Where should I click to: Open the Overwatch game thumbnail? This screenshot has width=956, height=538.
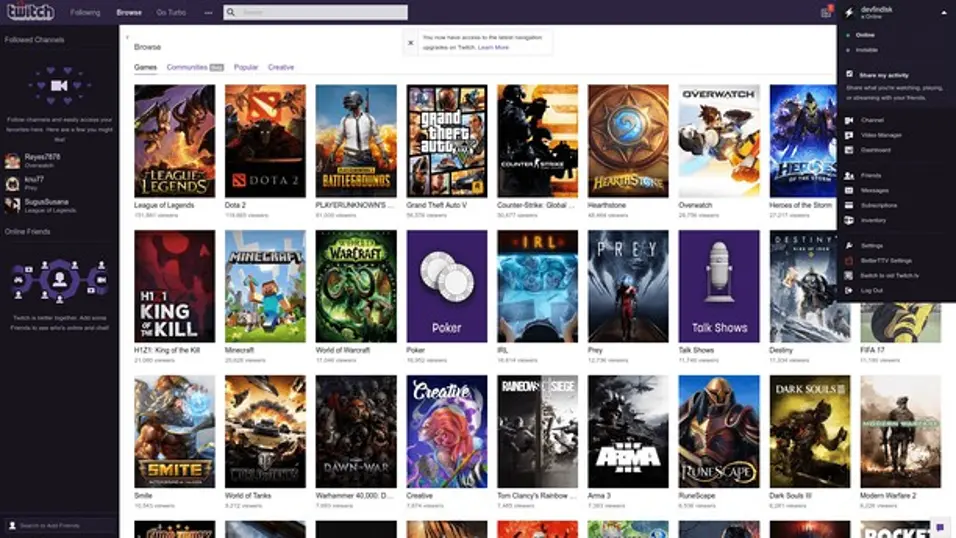click(719, 141)
